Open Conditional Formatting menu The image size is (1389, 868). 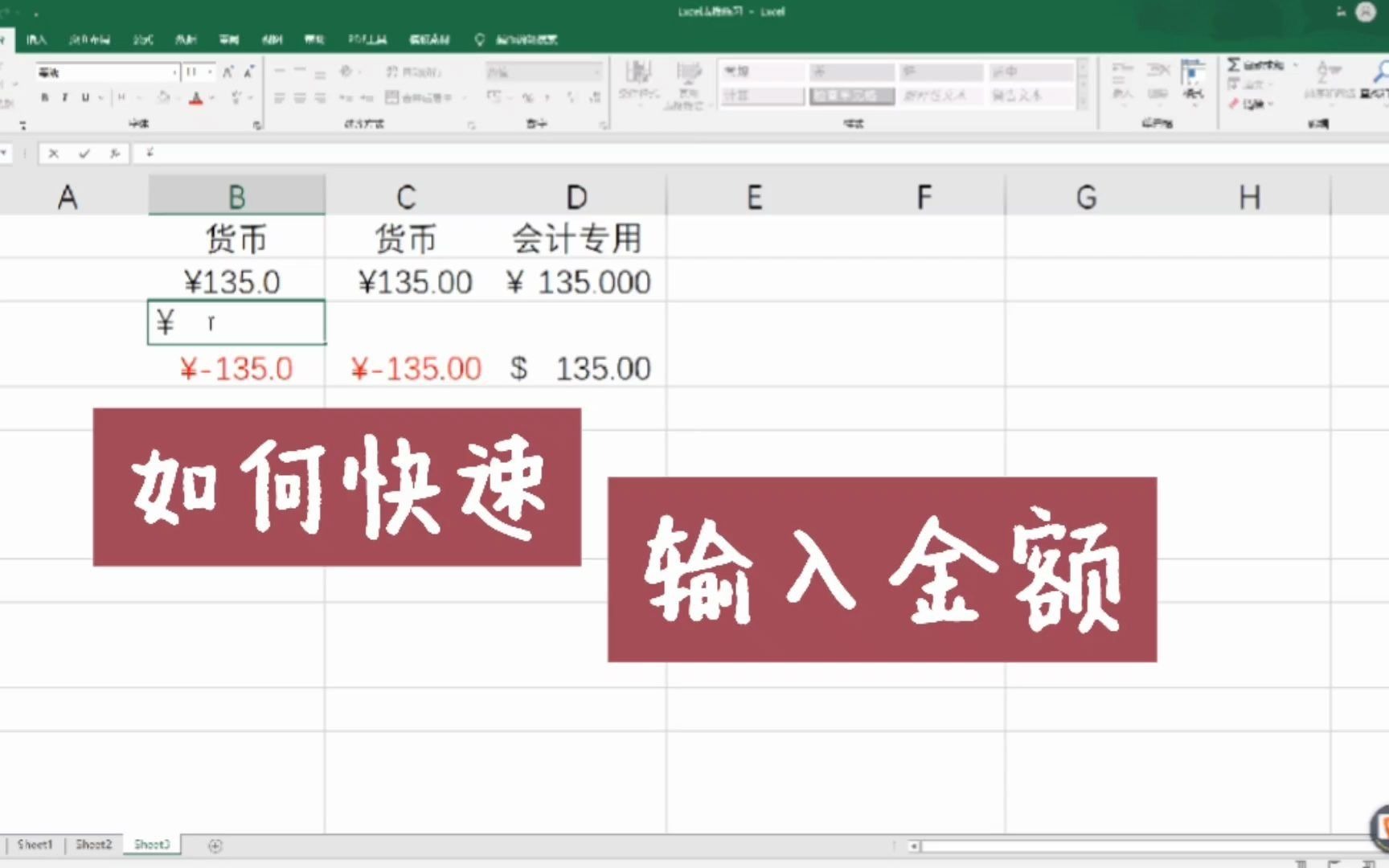tap(638, 83)
